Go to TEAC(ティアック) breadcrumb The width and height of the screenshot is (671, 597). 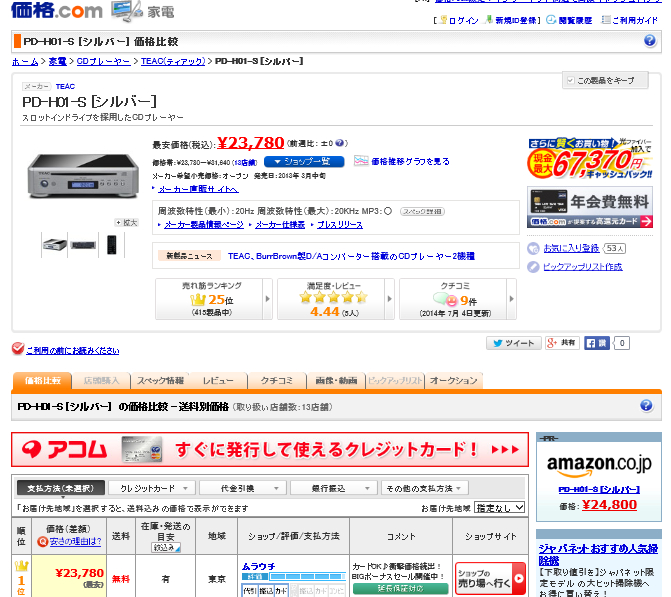pos(173,62)
